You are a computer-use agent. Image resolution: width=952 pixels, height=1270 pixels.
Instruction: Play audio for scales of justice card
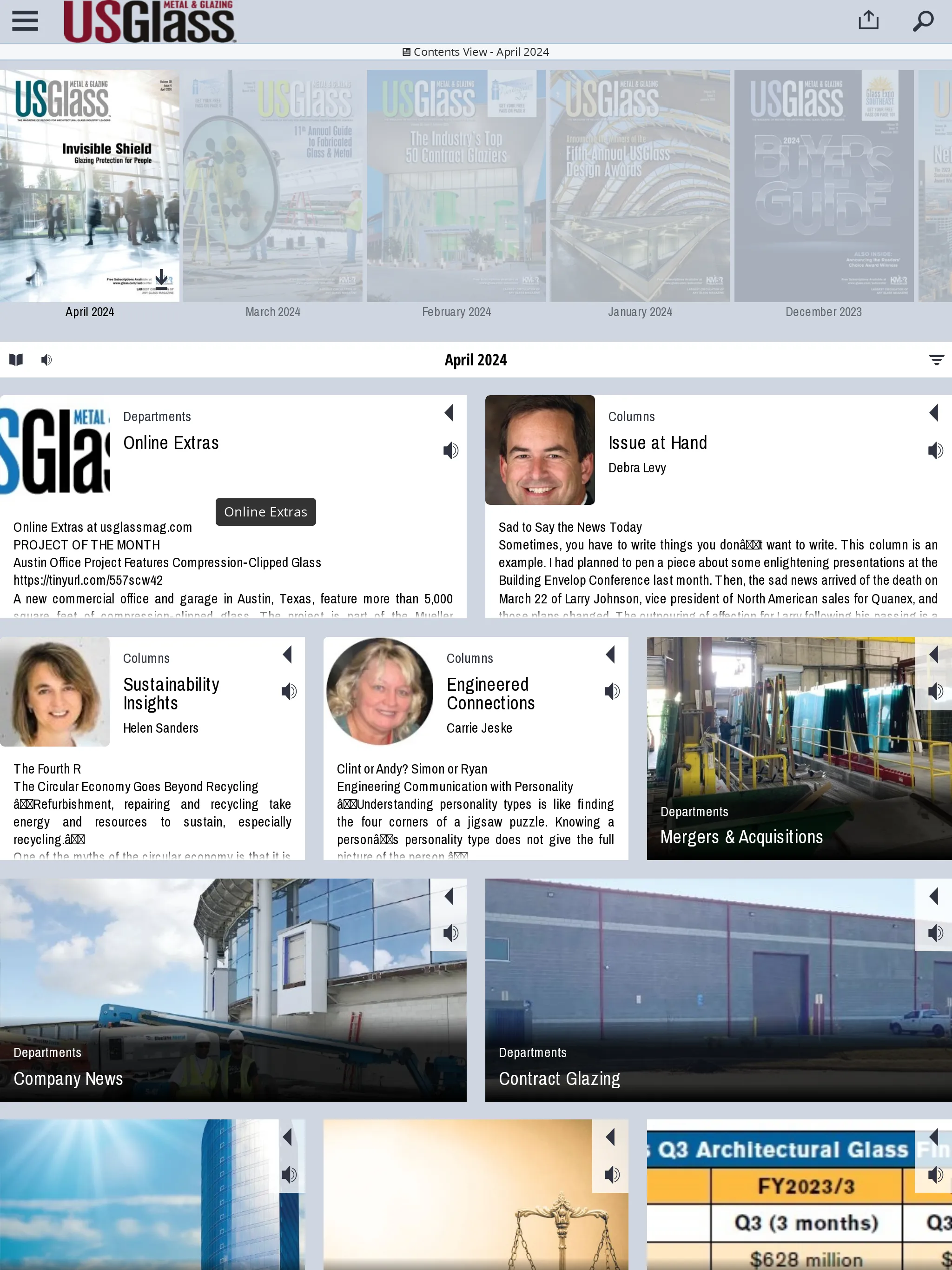pyautogui.click(x=612, y=1175)
